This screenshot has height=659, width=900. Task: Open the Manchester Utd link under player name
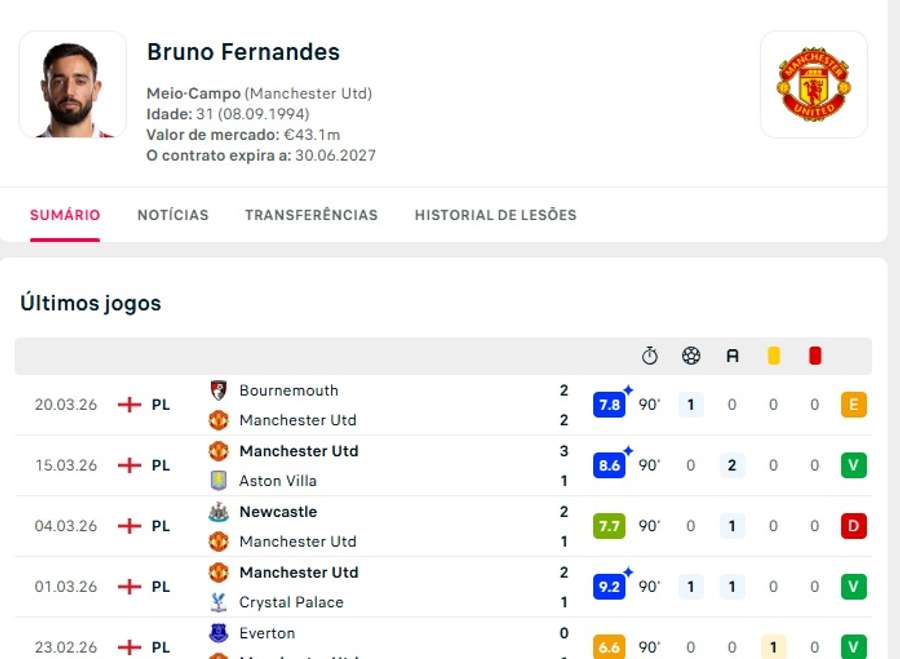310,93
